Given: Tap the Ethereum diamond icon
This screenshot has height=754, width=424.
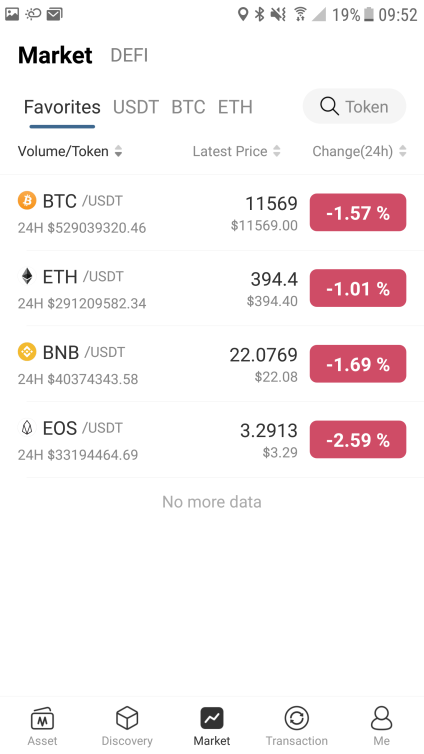Looking at the screenshot, I should 27,276.
